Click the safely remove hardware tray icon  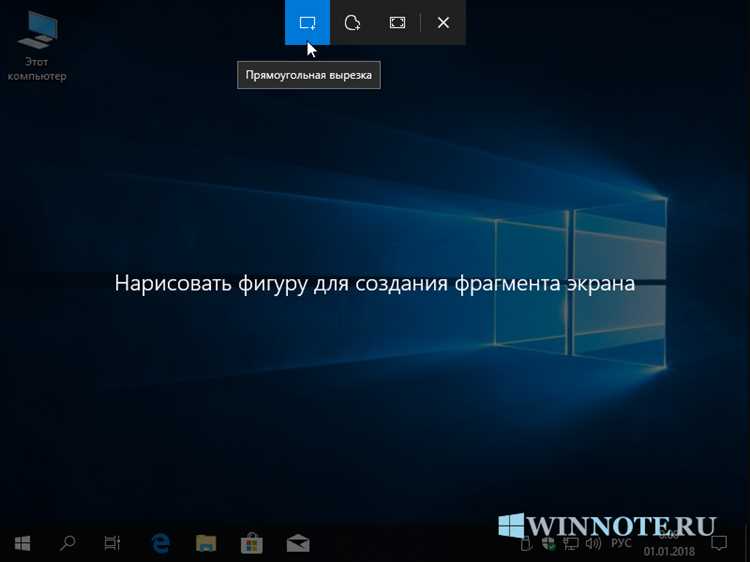[x=527, y=544]
